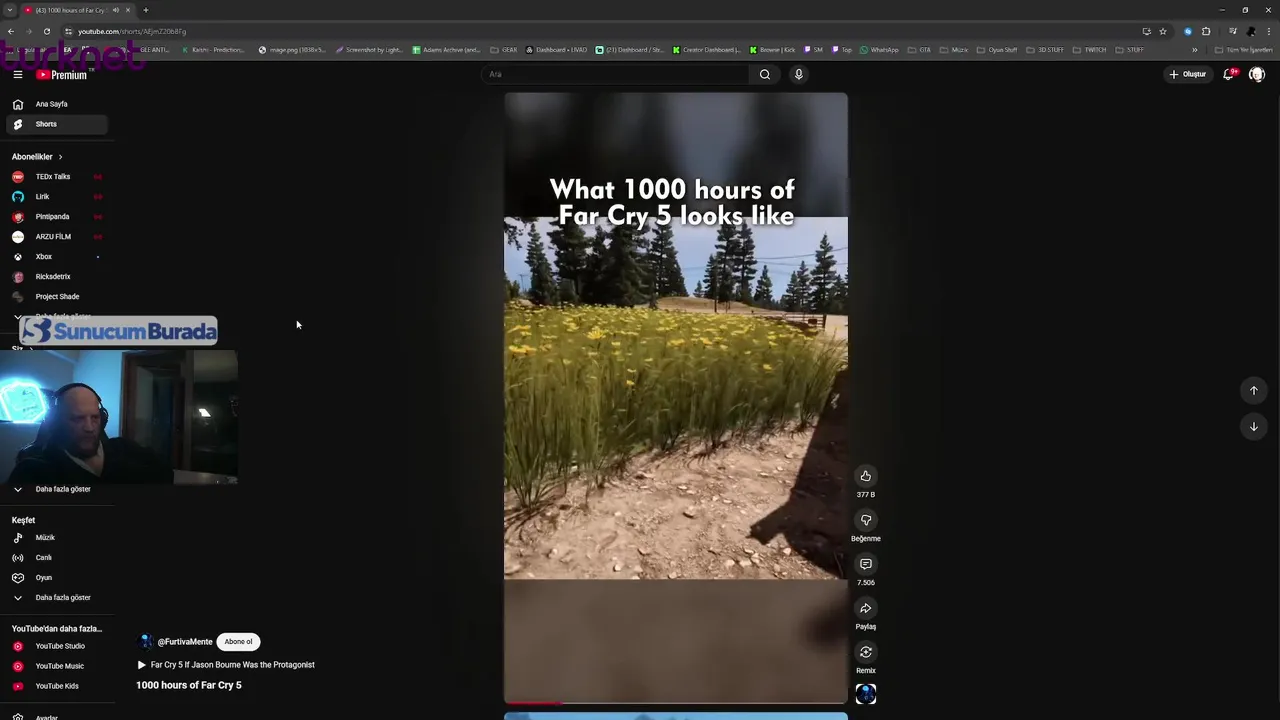The height and width of the screenshot is (720, 1280).
Task: Start voice search with microphone icon
Action: pyautogui.click(x=798, y=74)
